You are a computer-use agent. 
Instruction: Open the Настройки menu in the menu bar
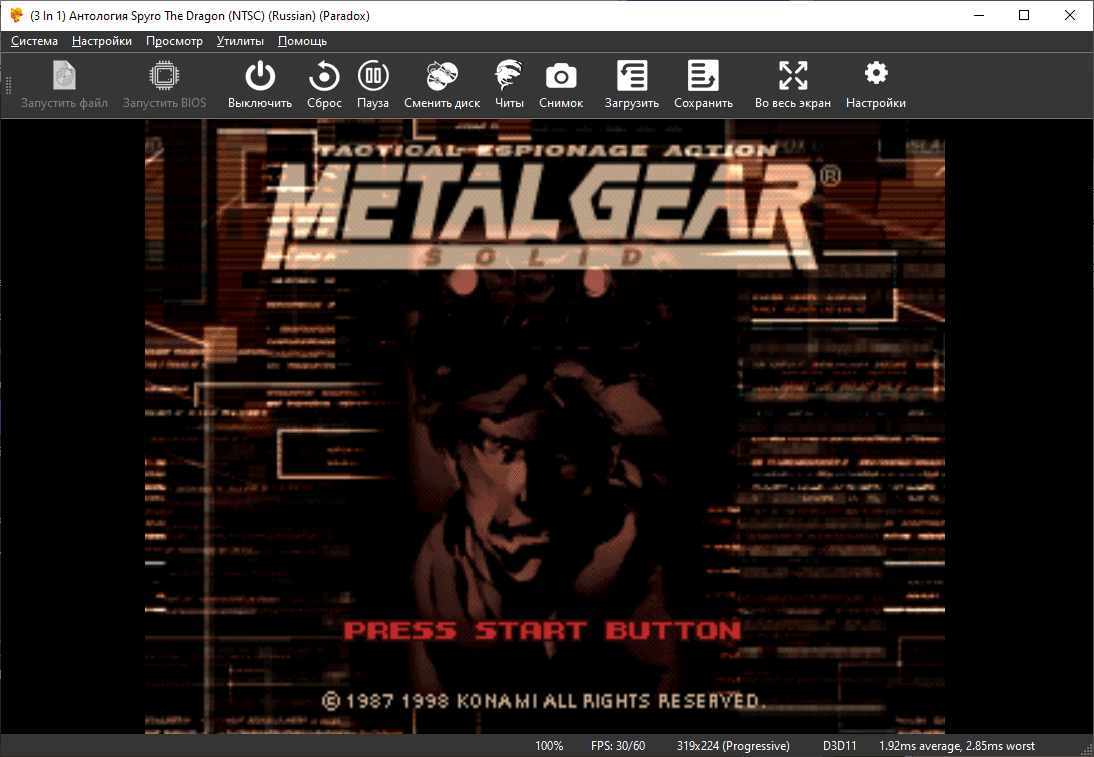tap(102, 41)
